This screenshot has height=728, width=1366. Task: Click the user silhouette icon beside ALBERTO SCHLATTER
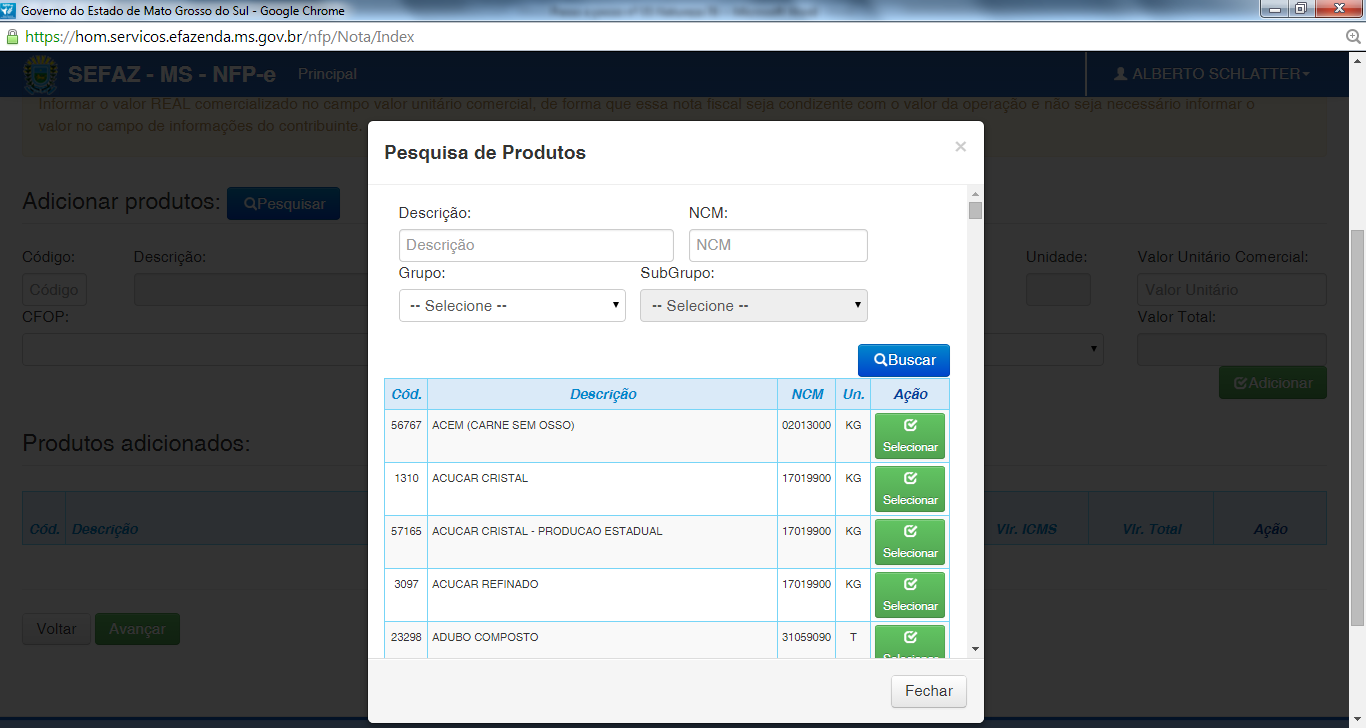point(1121,74)
